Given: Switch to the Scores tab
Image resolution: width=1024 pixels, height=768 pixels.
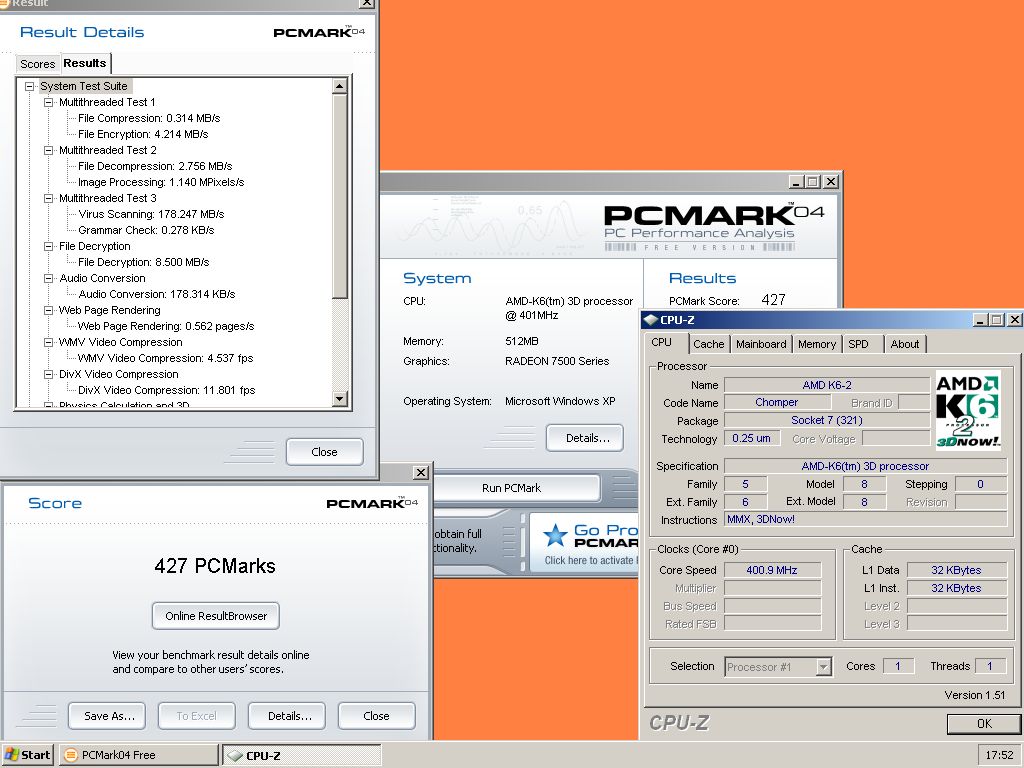Looking at the screenshot, I should 37,63.
